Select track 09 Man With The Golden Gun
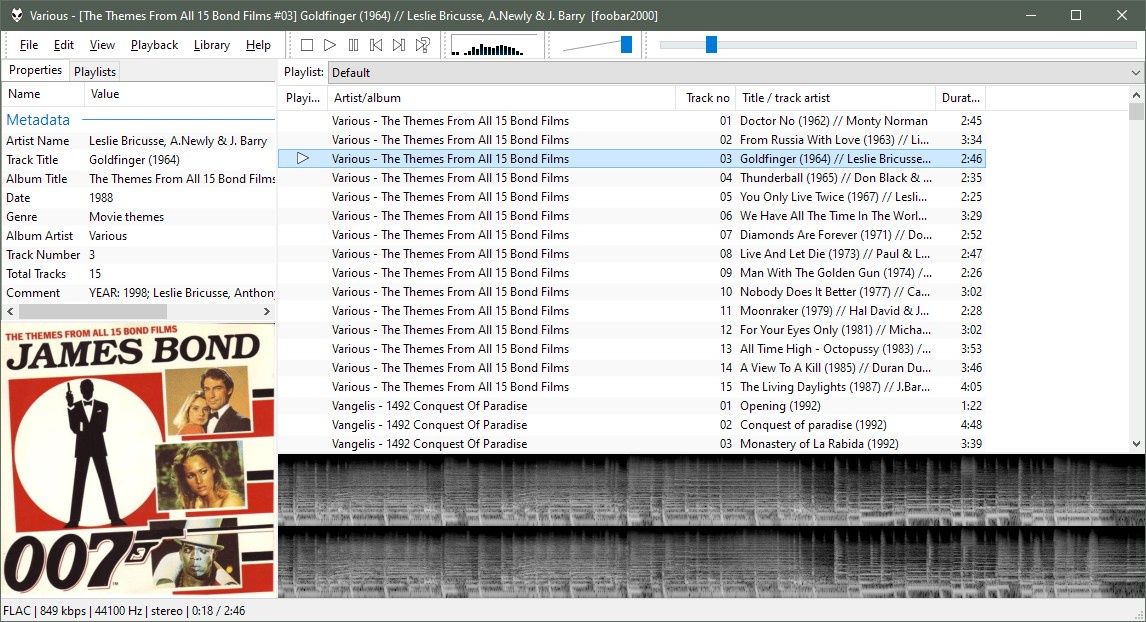Screen dimensions: 1146x622 631,273
